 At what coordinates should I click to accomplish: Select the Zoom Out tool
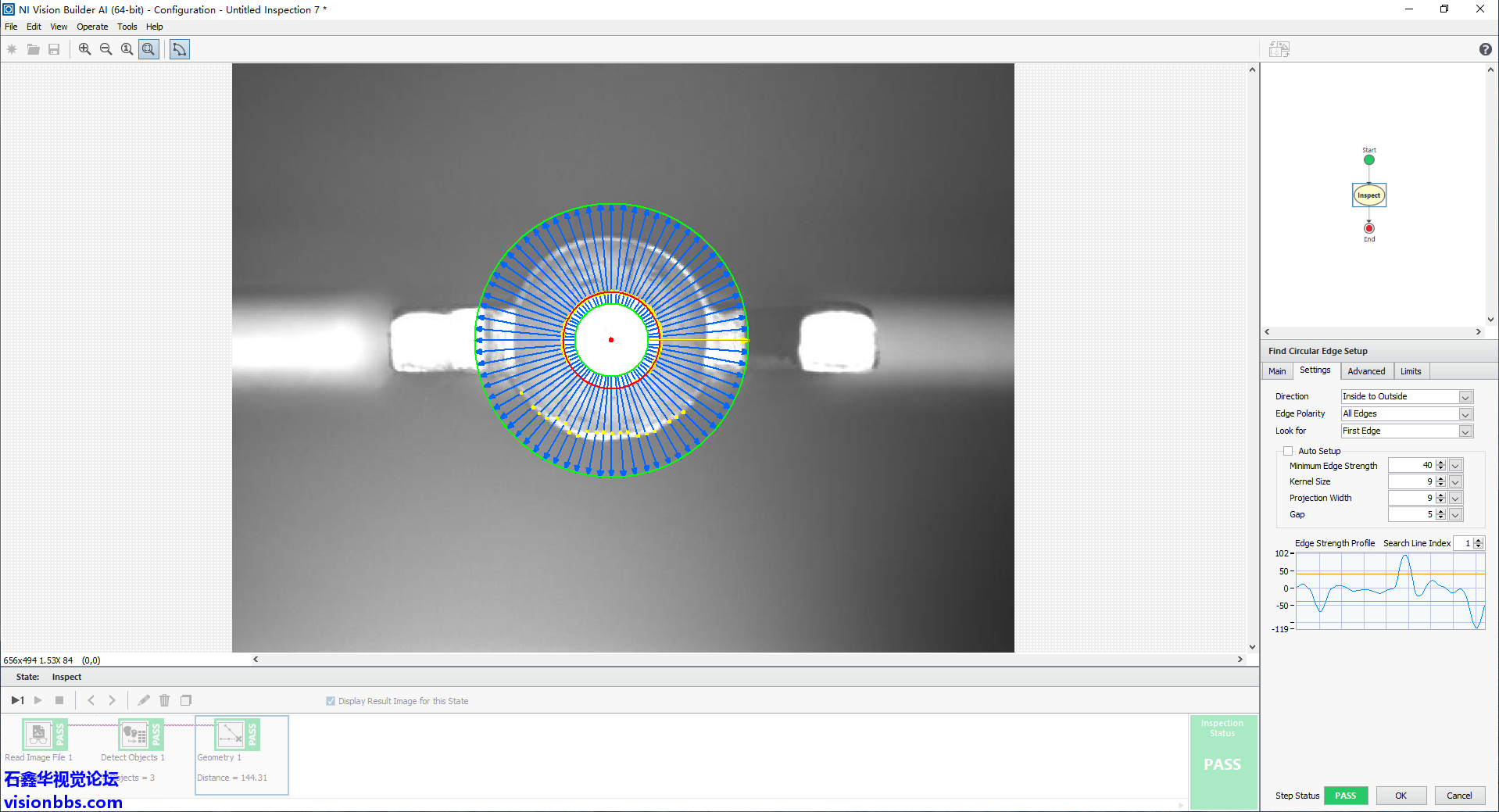click(x=106, y=49)
